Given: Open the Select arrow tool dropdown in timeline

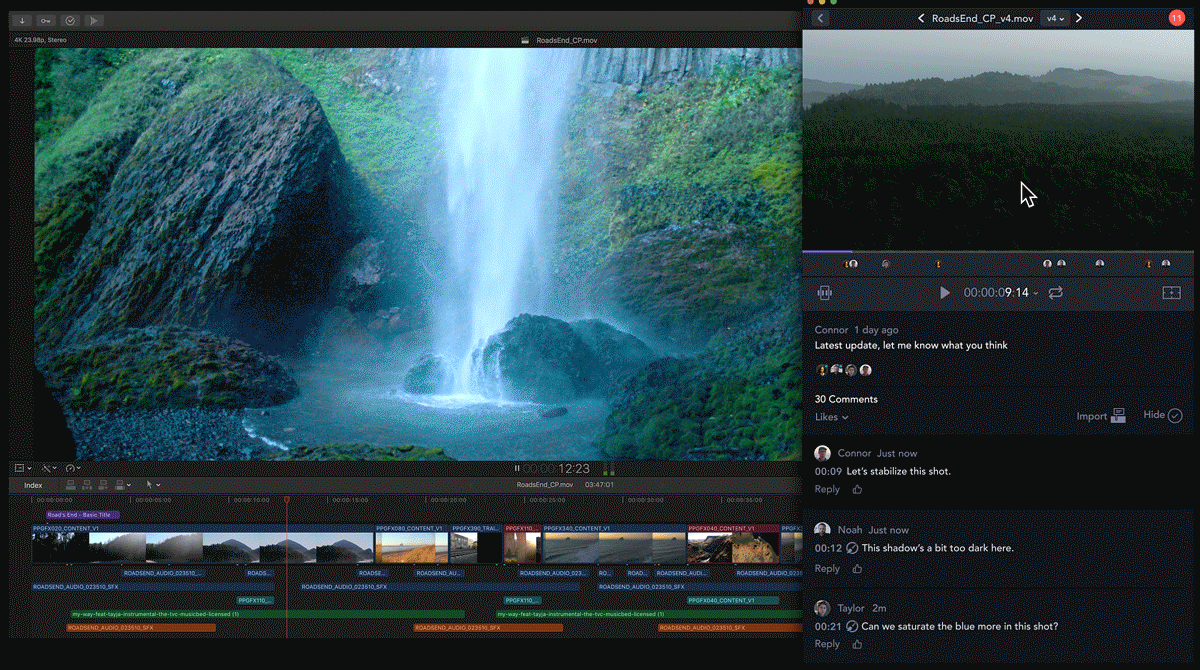Looking at the screenshot, I should [152, 485].
